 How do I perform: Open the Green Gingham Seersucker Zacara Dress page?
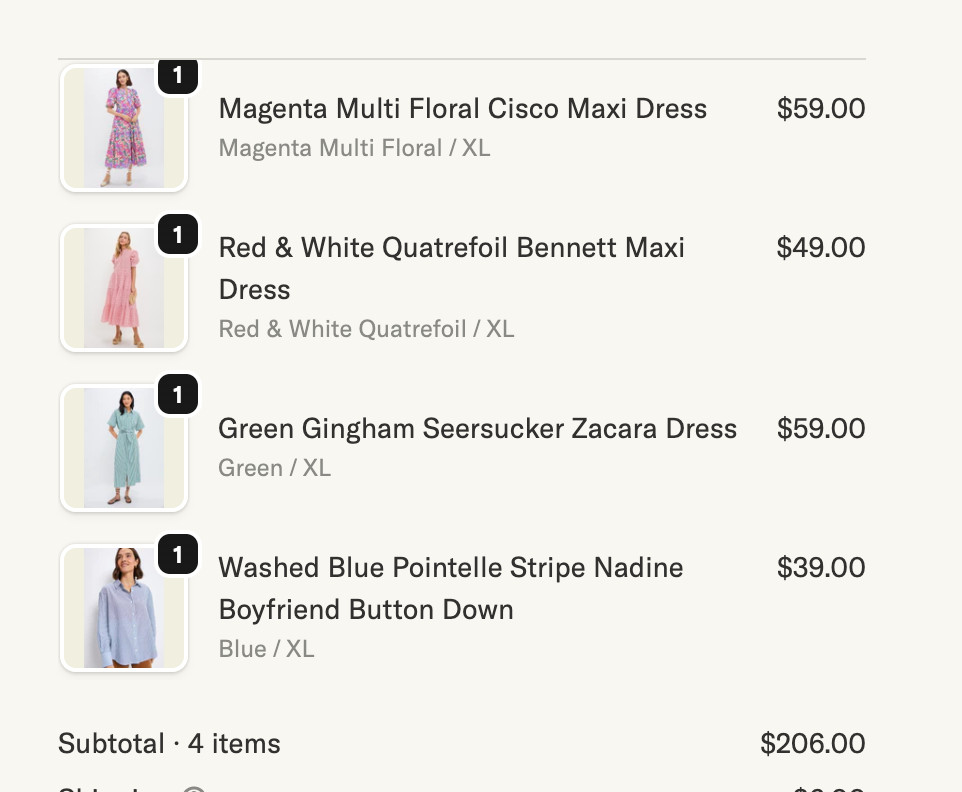point(477,428)
